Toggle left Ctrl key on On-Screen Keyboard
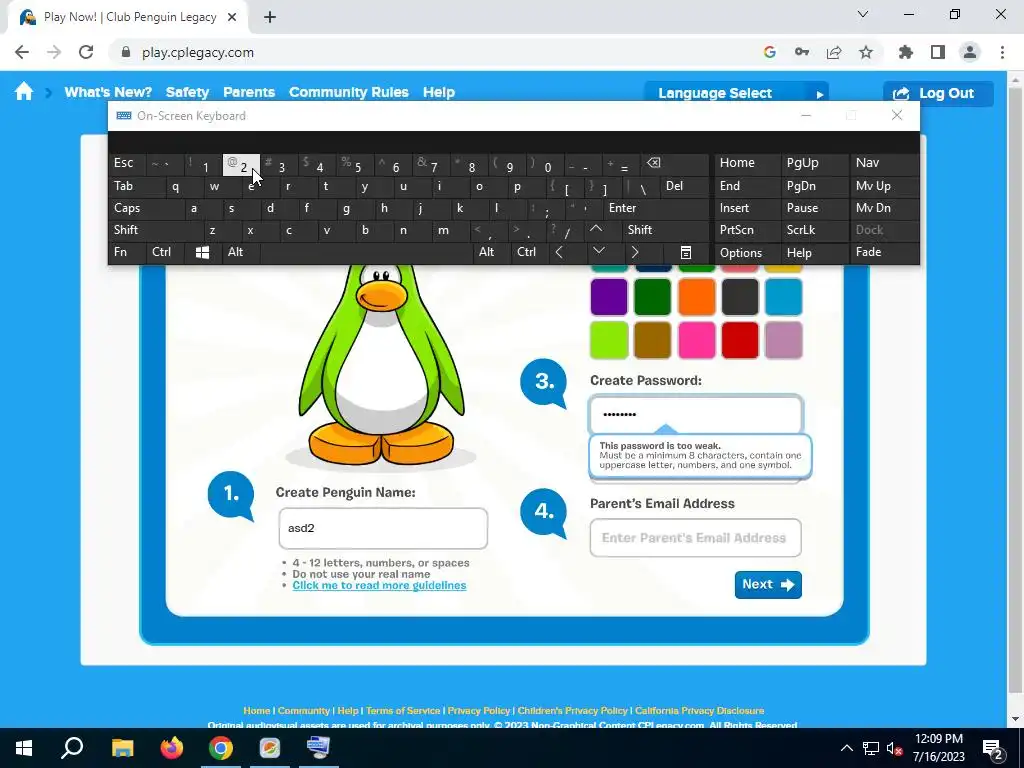Image resolution: width=1024 pixels, height=768 pixels. [165, 252]
